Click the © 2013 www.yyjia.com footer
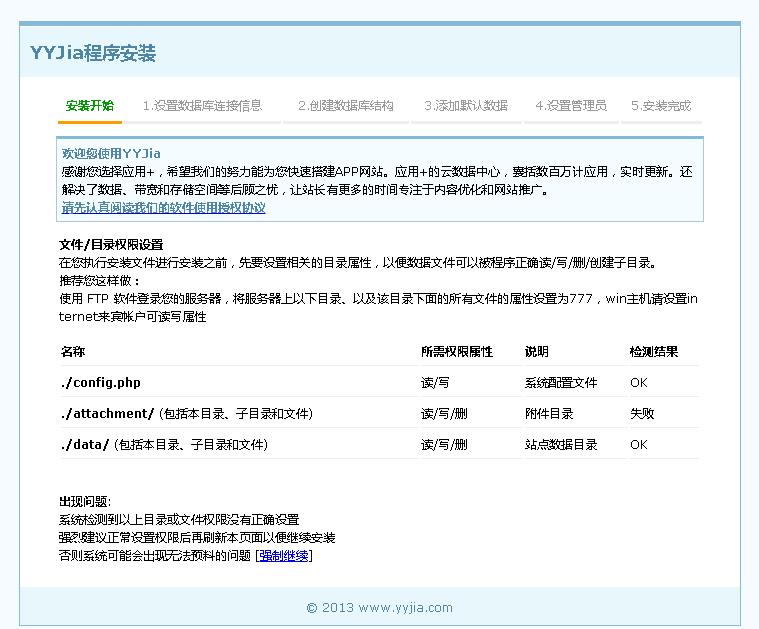759x629 pixels. point(380,608)
